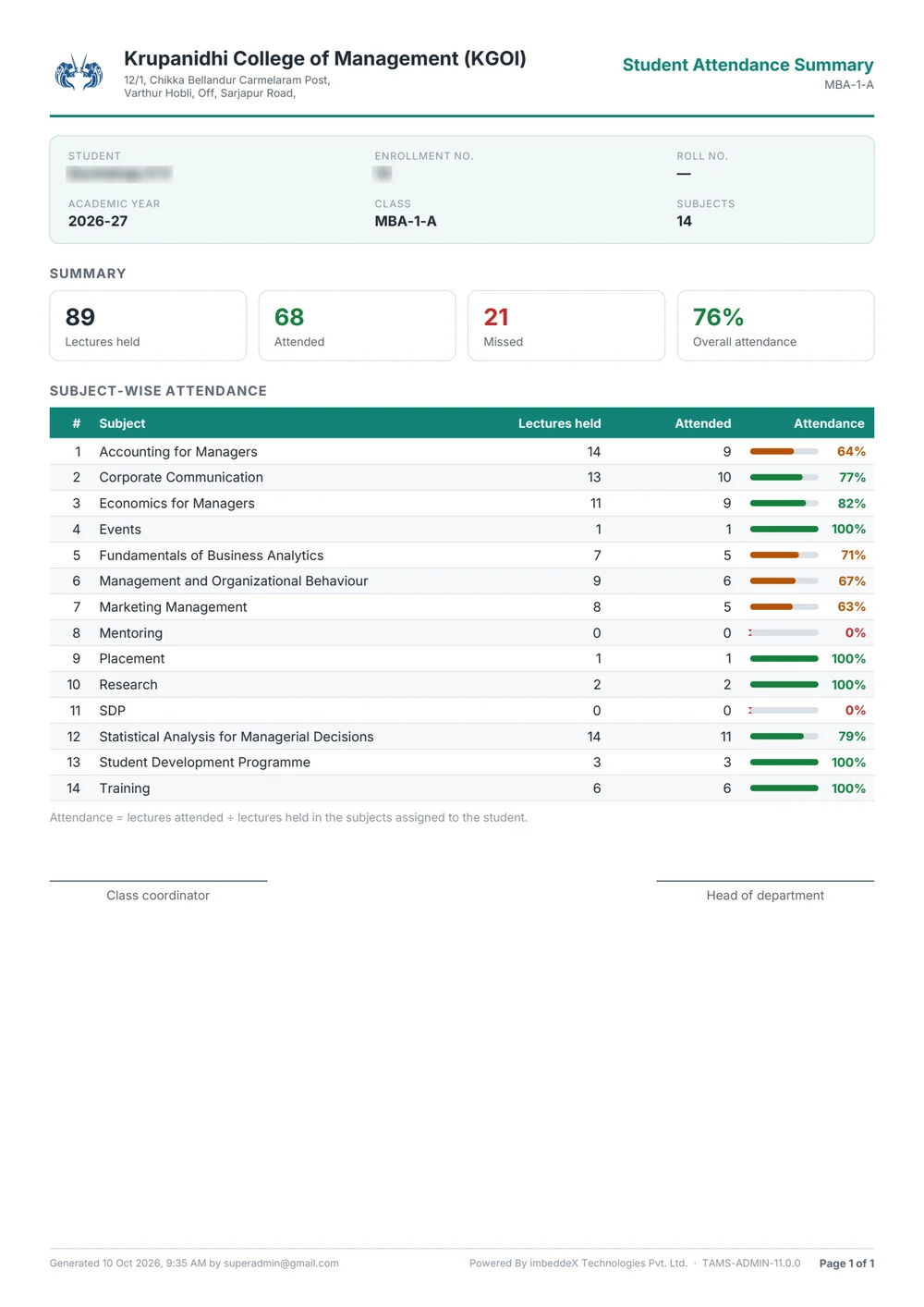
Task: Select the Economics for Managers subject
Action: pos(176,503)
